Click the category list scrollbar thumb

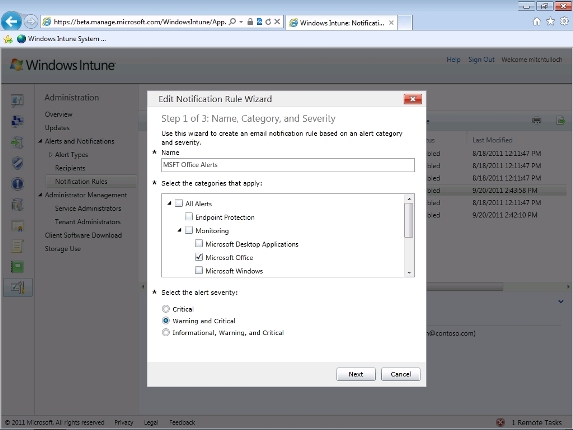coord(409,220)
